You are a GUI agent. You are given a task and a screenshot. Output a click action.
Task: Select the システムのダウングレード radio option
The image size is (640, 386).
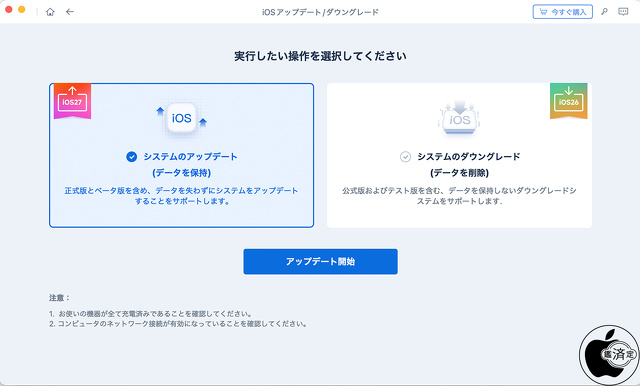click(405, 157)
